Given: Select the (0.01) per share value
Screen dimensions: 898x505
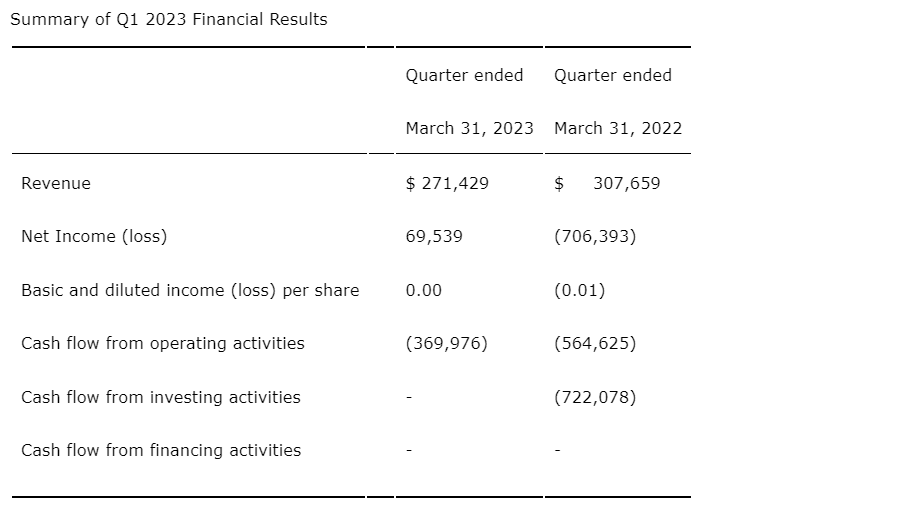Looking at the screenshot, I should 579,290.
